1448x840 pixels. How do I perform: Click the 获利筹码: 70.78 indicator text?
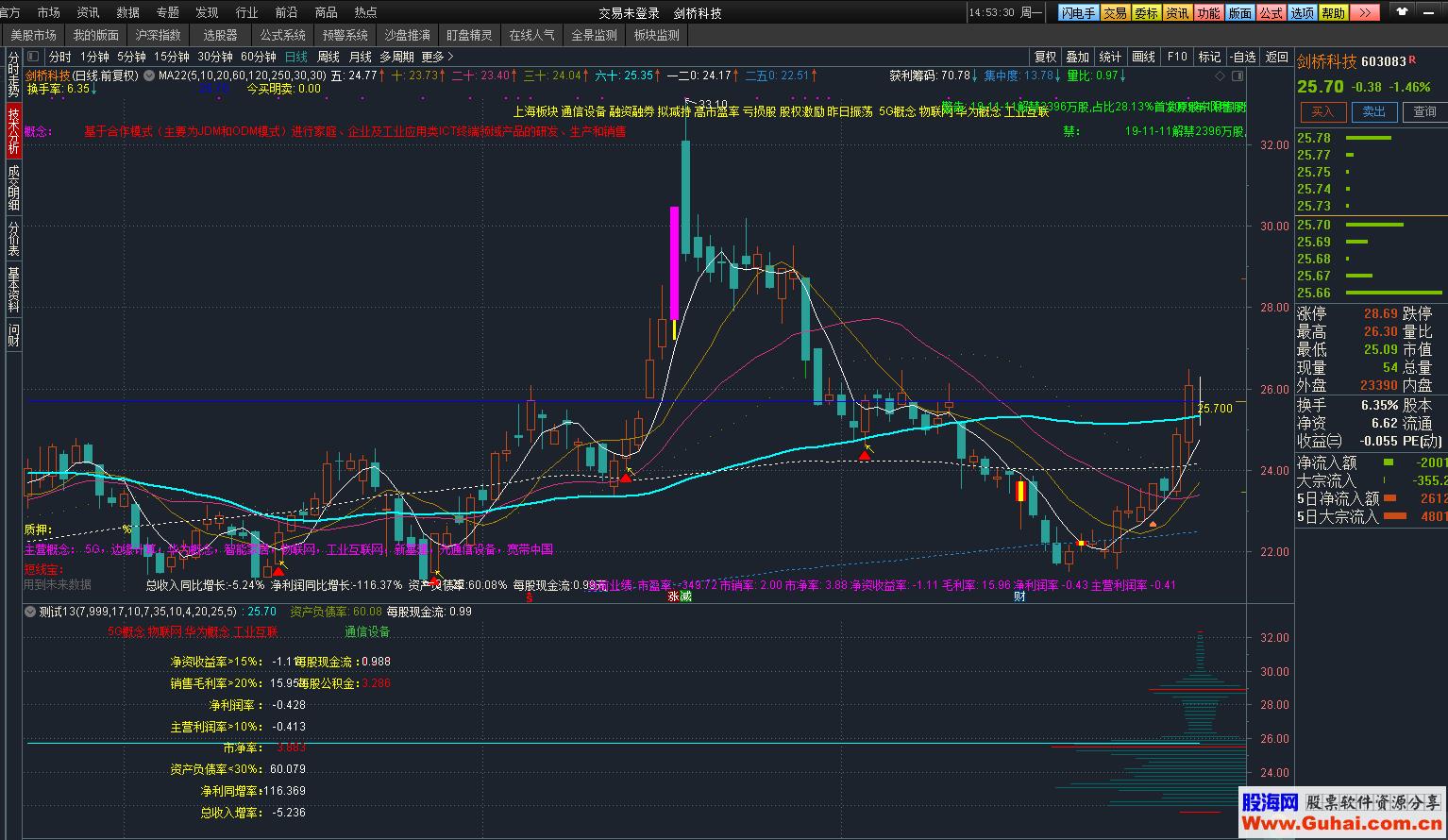pyautogui.click(x=930, y=76)
